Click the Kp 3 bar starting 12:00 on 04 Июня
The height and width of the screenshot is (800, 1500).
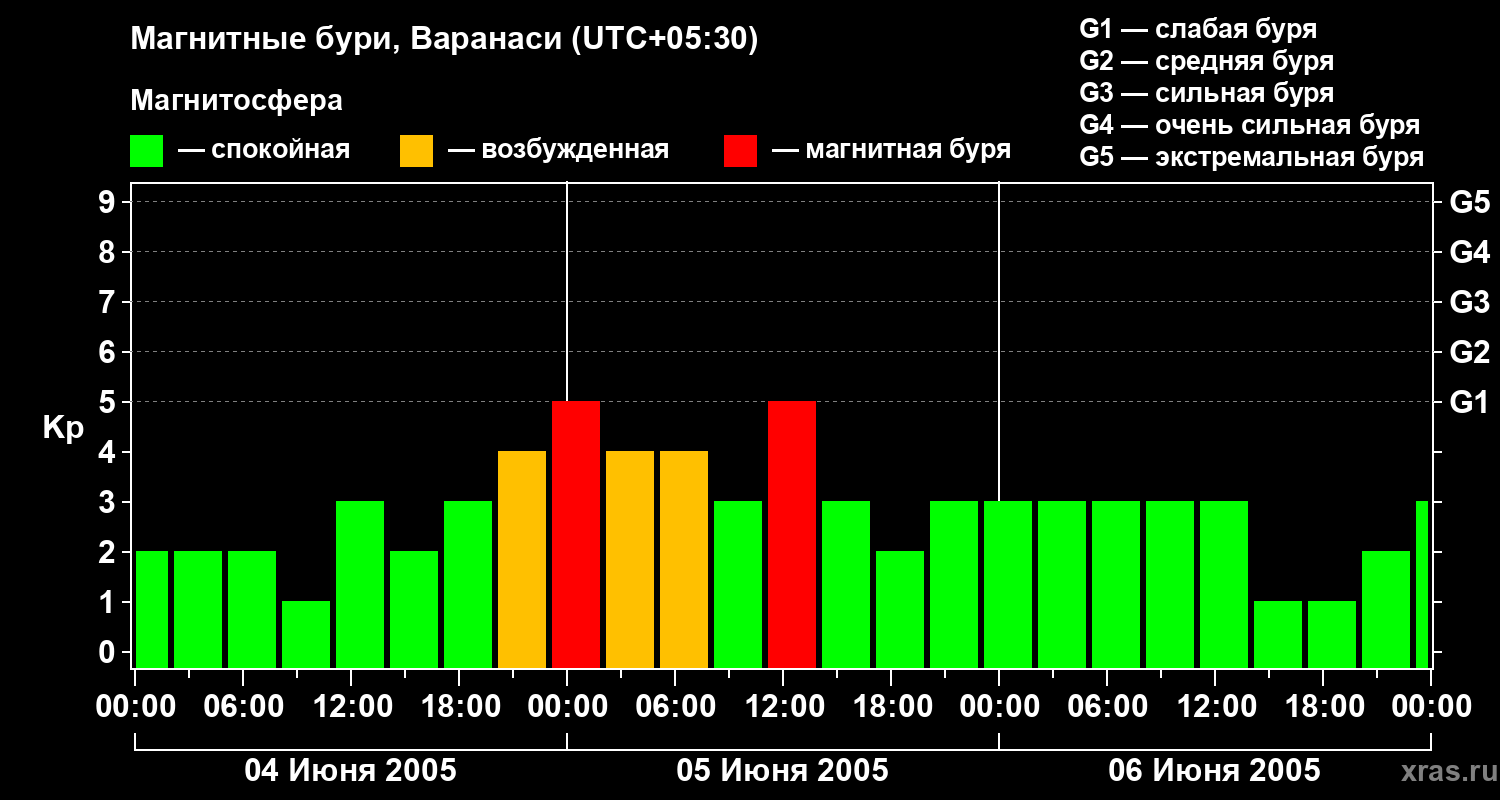click(x=360, y=585)
